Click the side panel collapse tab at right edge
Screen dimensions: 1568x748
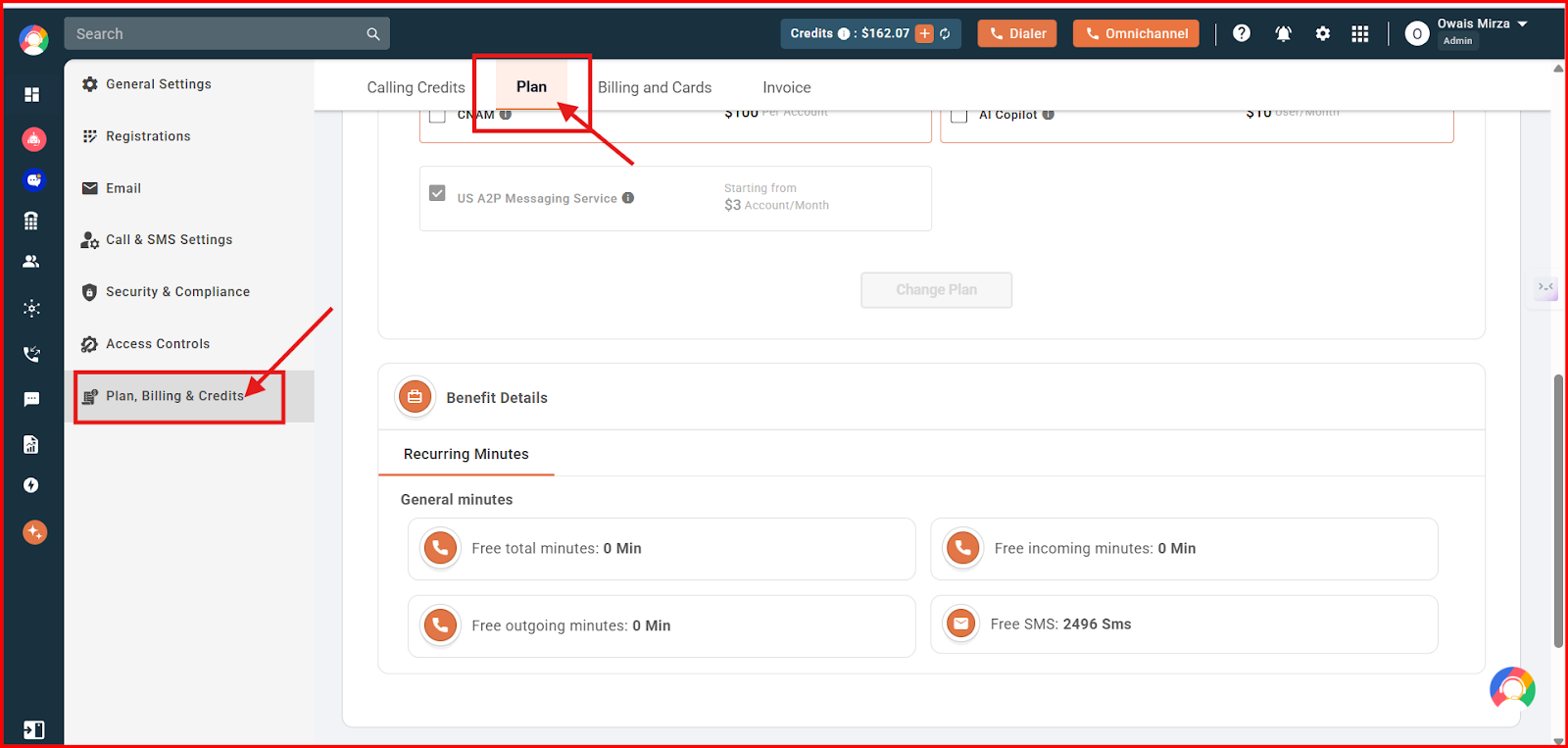click(x=1546, y=287)
